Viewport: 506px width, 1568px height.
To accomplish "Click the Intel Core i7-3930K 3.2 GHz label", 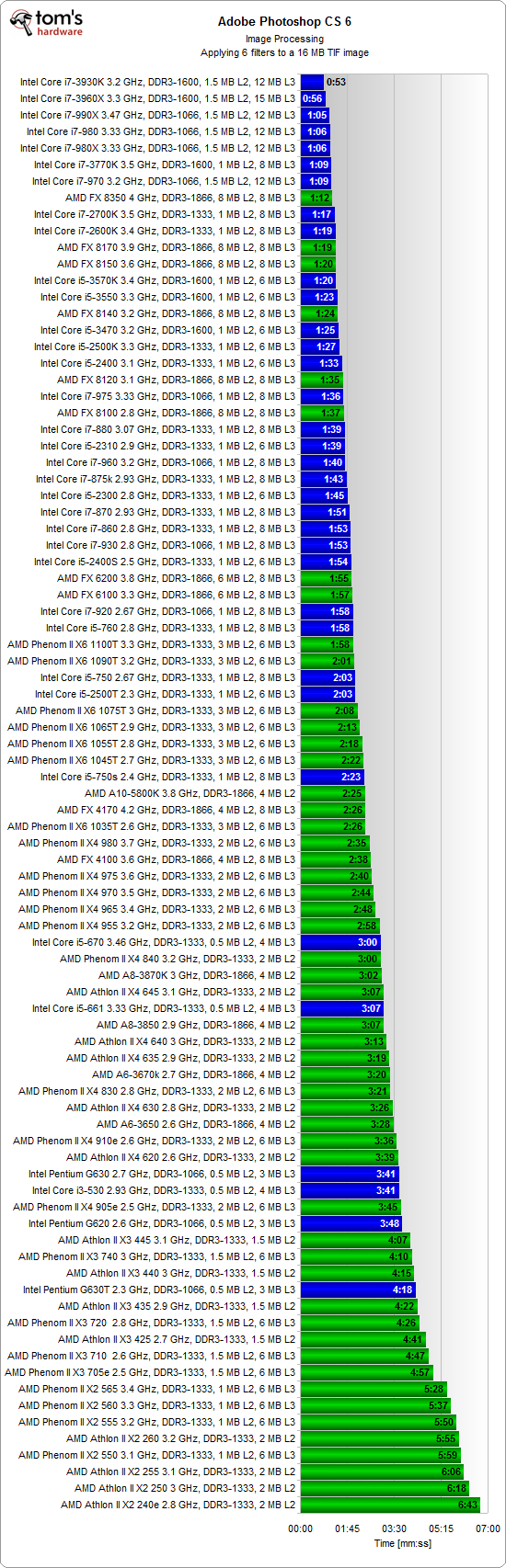I will click(x=158, y=82).
